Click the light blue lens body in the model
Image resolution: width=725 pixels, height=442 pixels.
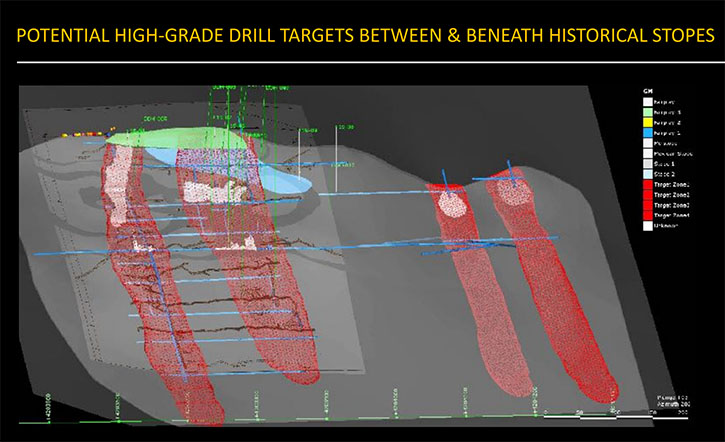pos(284,180)
